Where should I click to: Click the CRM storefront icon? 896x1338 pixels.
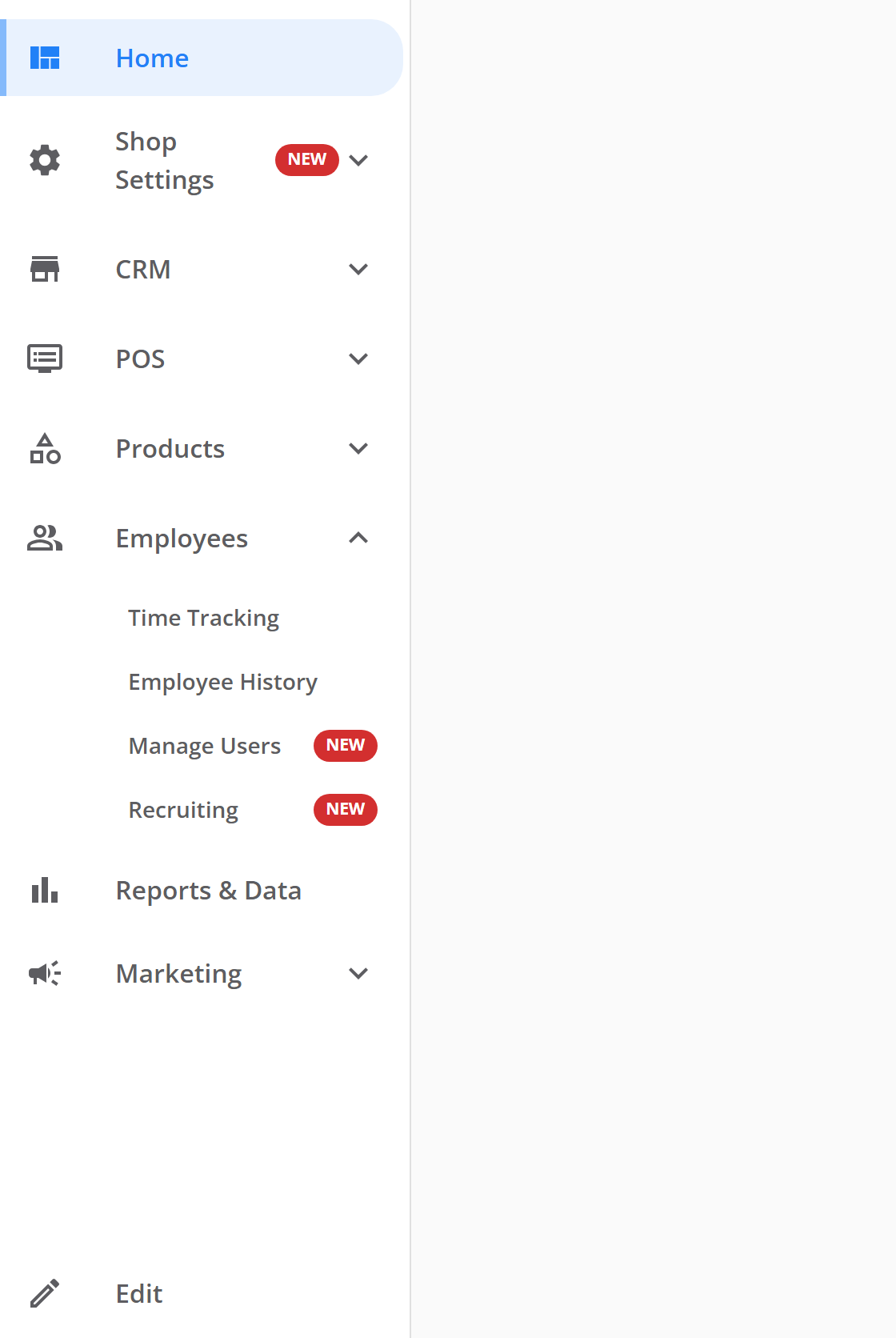tap(45, 269)
